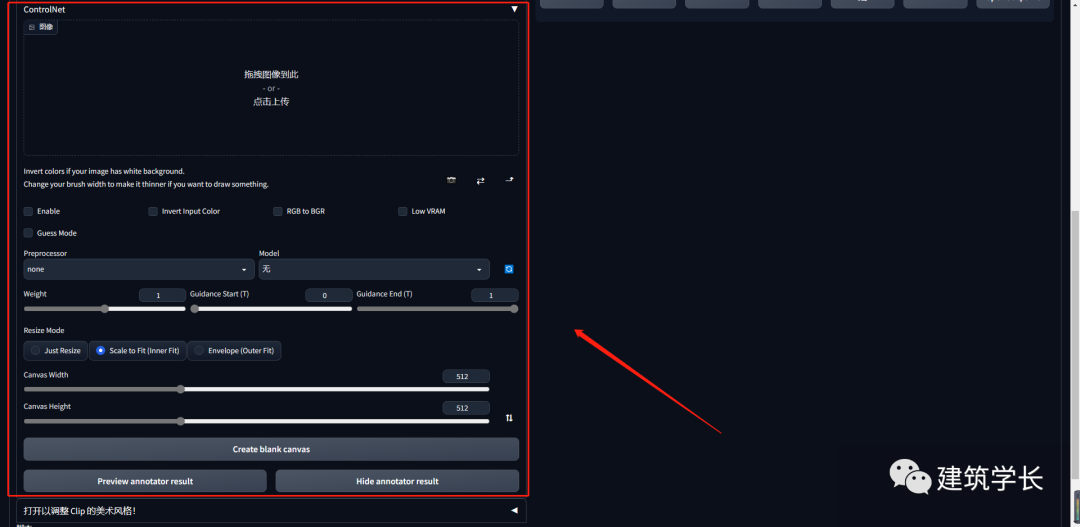
Task: Open the webcam camera icon
Action: pos(451,180)
